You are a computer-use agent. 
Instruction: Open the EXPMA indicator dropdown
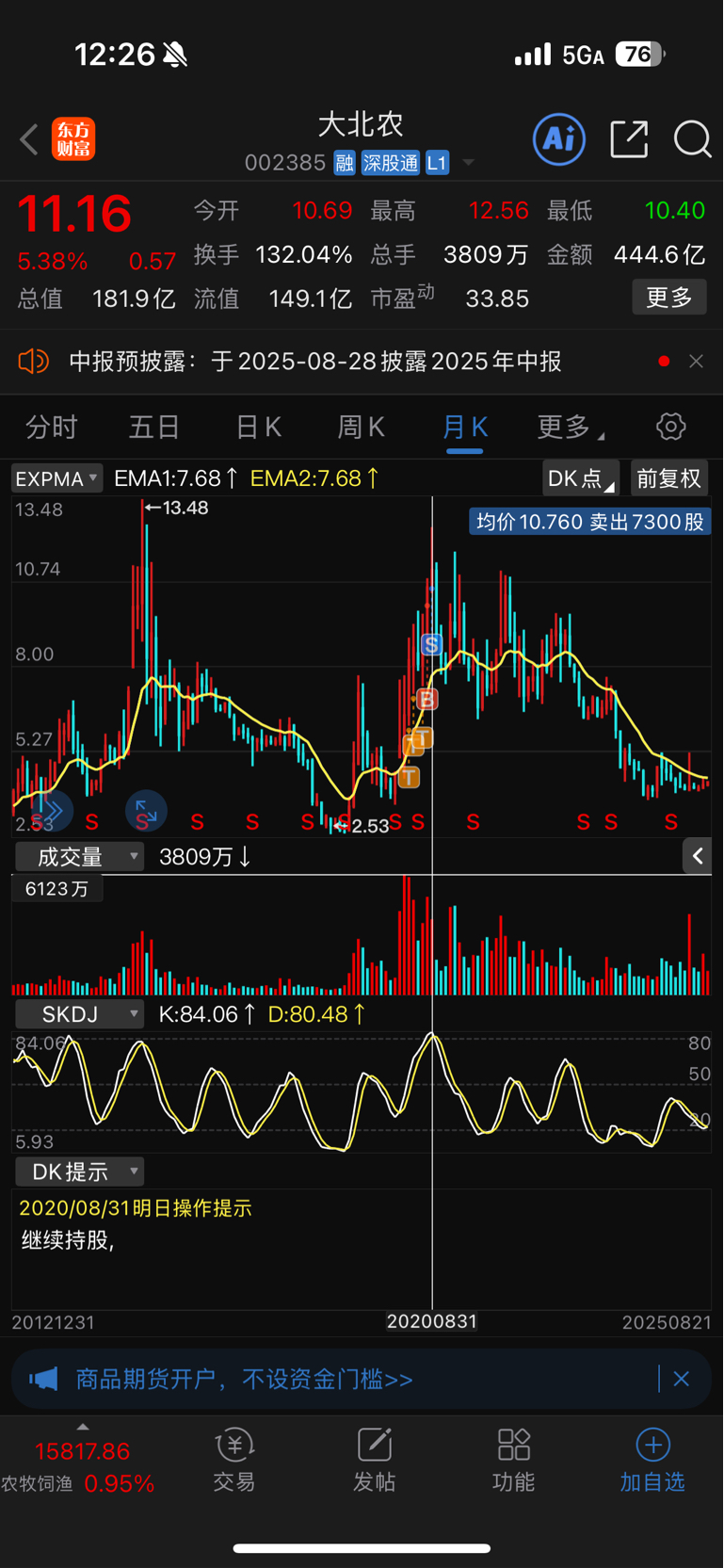56,478
